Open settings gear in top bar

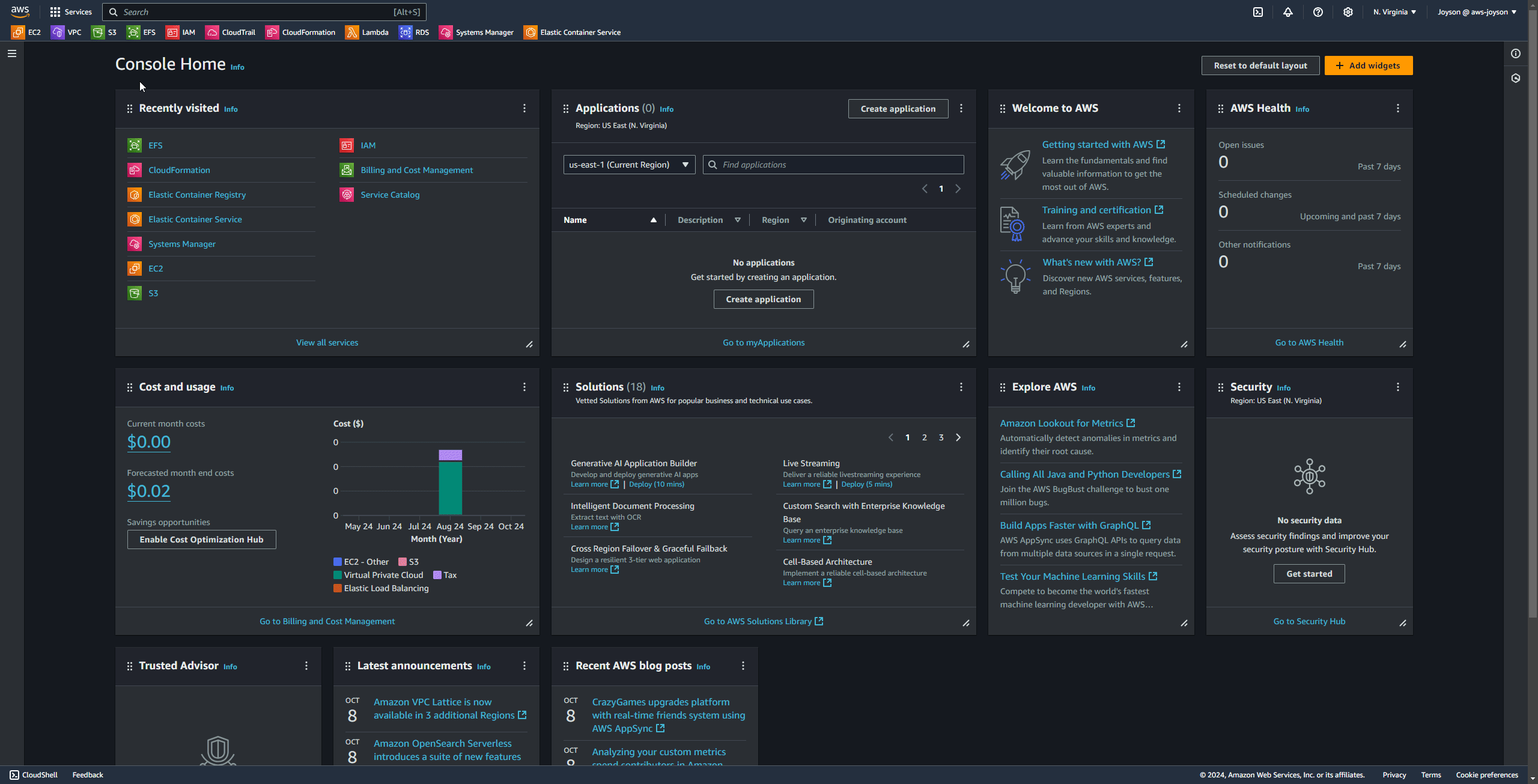pyautogui.click(x=1348, y=12)
